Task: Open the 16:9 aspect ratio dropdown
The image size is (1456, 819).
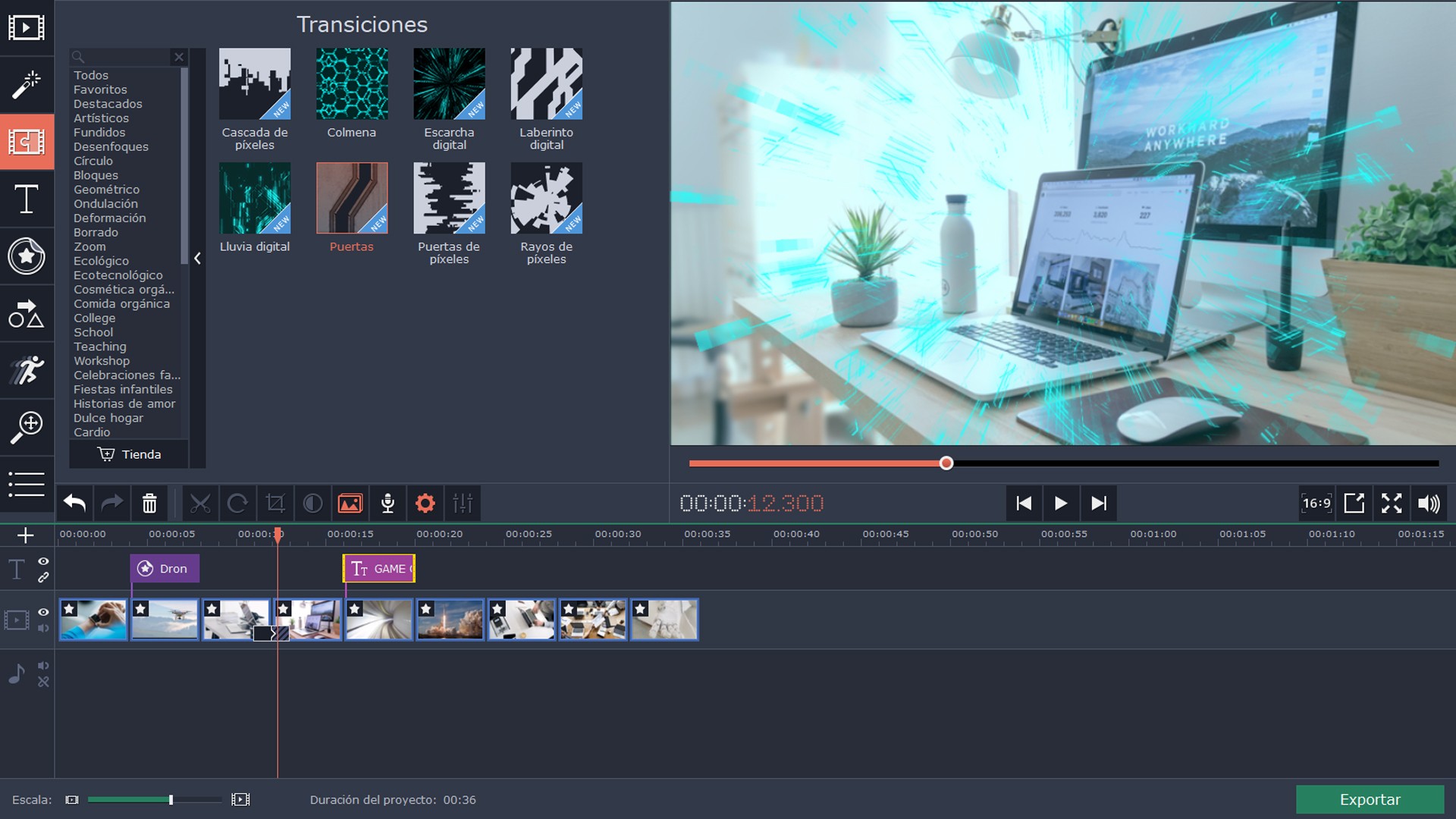Action: pos(1316,504)
